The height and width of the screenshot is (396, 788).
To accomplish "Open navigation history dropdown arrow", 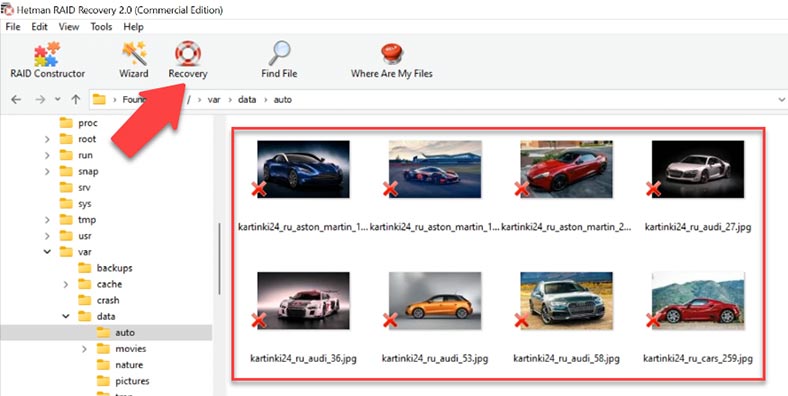I will 58,100.
